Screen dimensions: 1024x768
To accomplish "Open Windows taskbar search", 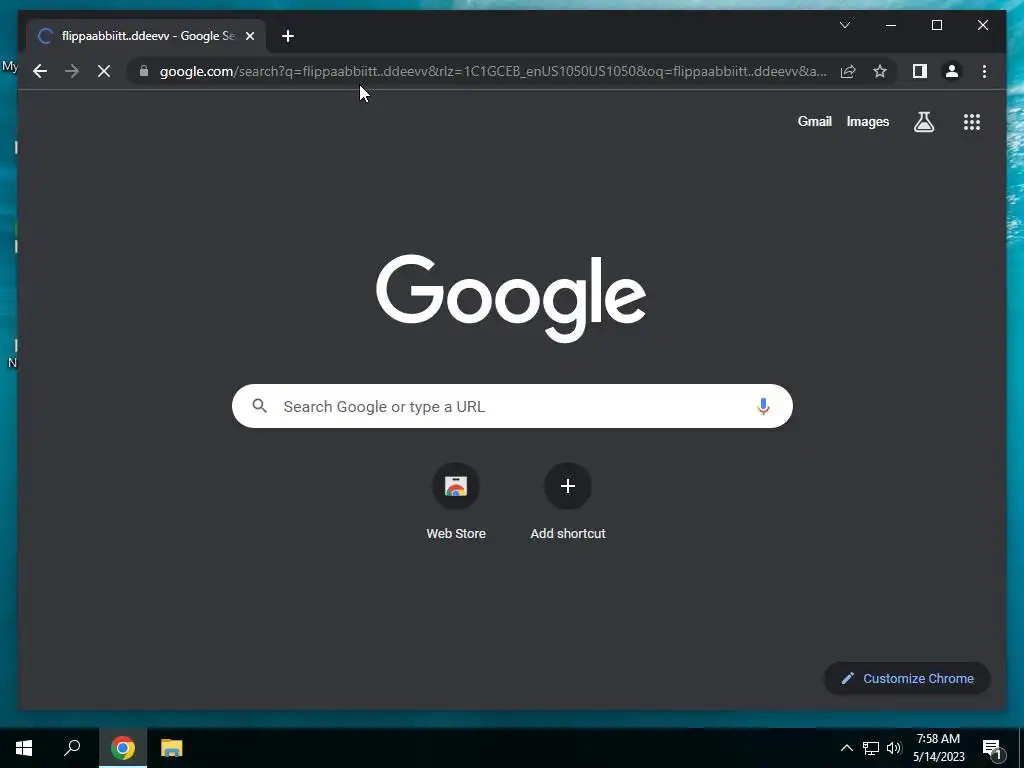I will point(72,748).
